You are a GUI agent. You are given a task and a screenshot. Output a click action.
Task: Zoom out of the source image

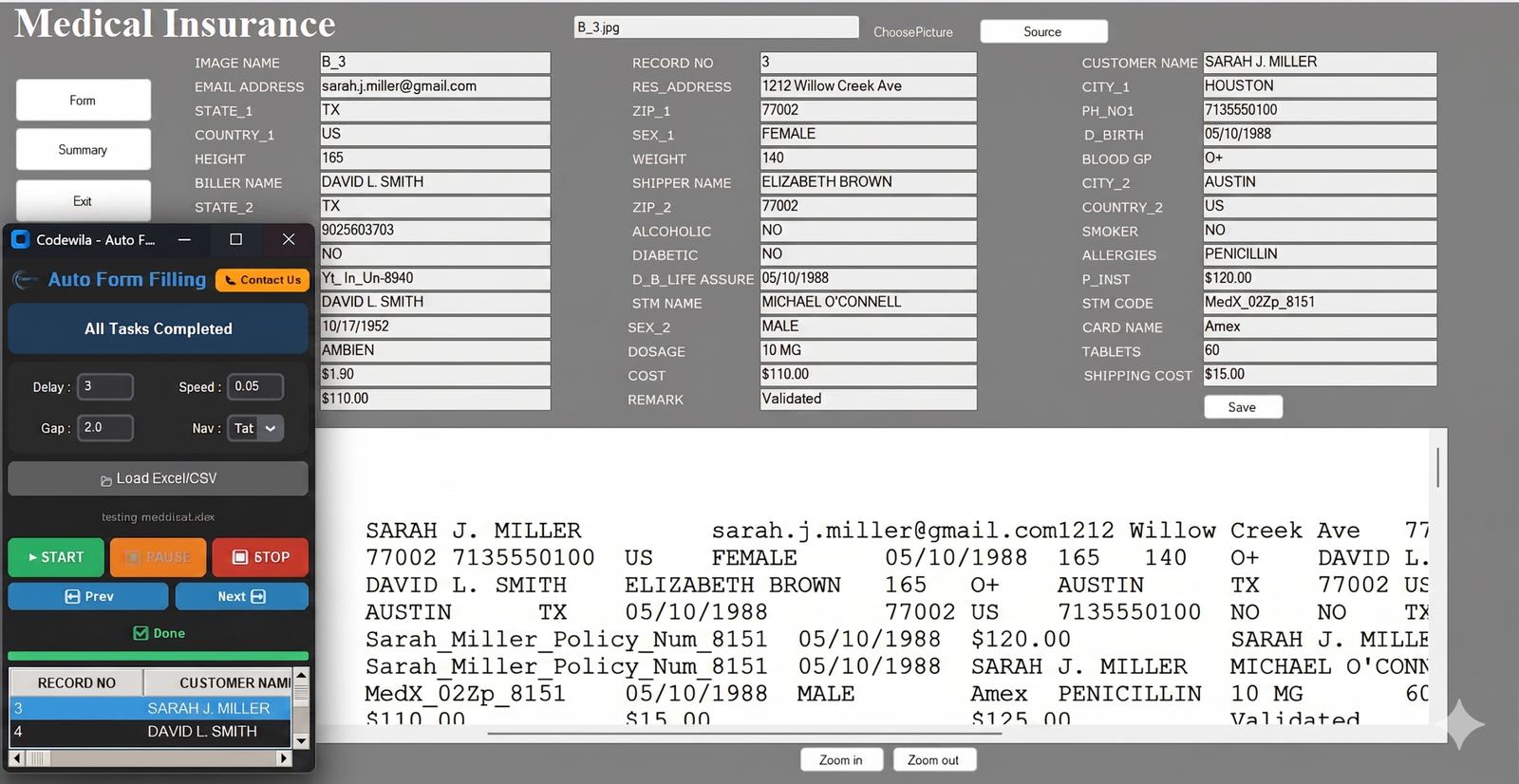(934, 760)
